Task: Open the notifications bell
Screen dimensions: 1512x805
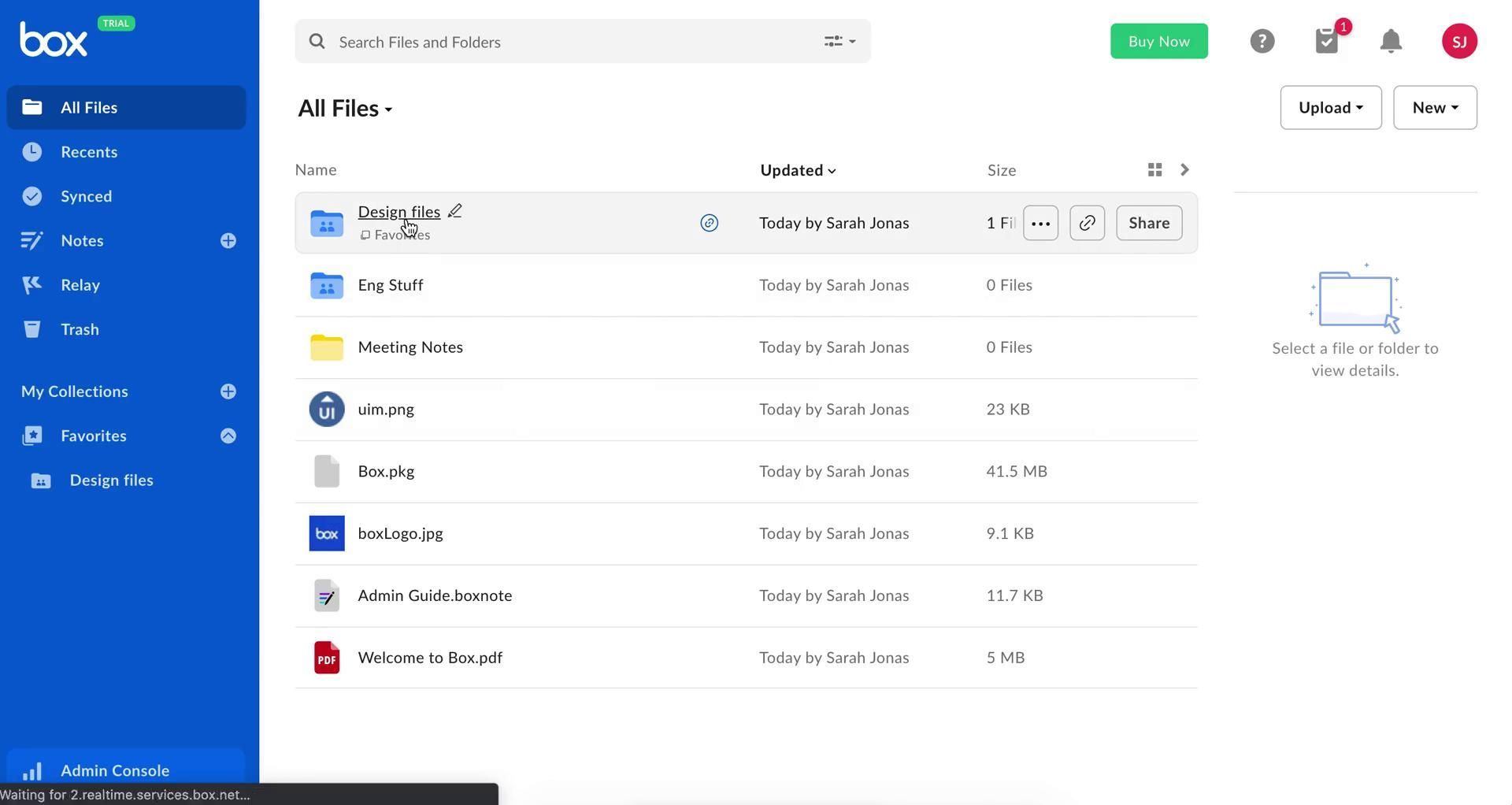Action: tap(1391, 41)
